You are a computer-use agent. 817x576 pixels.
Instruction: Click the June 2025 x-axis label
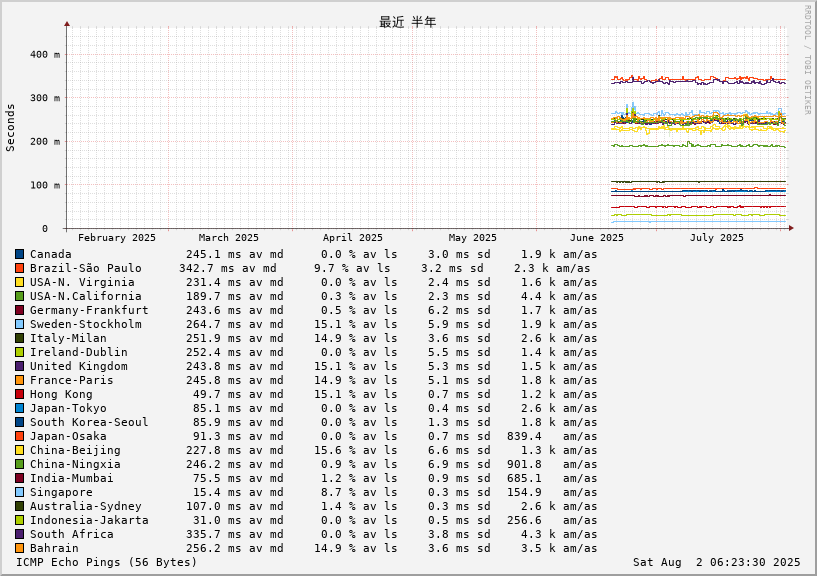pos(597,238)
